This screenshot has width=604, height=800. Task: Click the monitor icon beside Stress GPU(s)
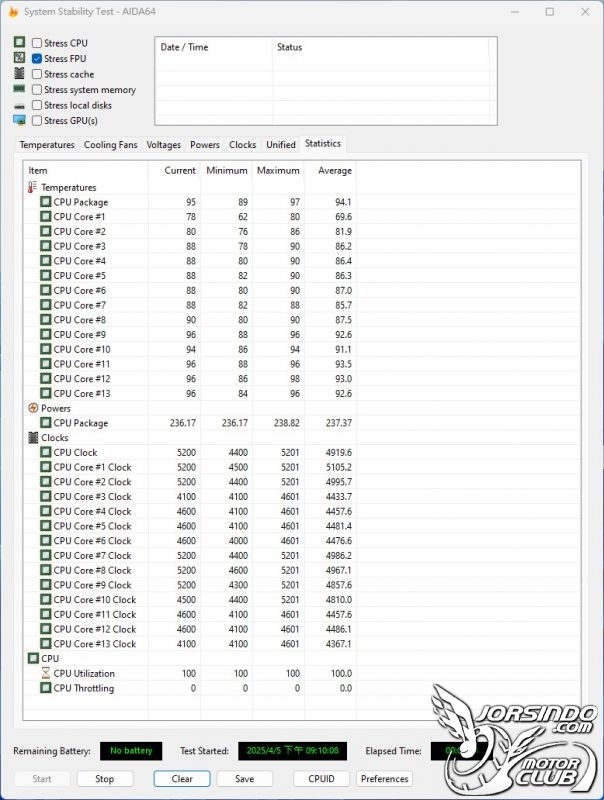pyautogui.click(x=19, y=120)
